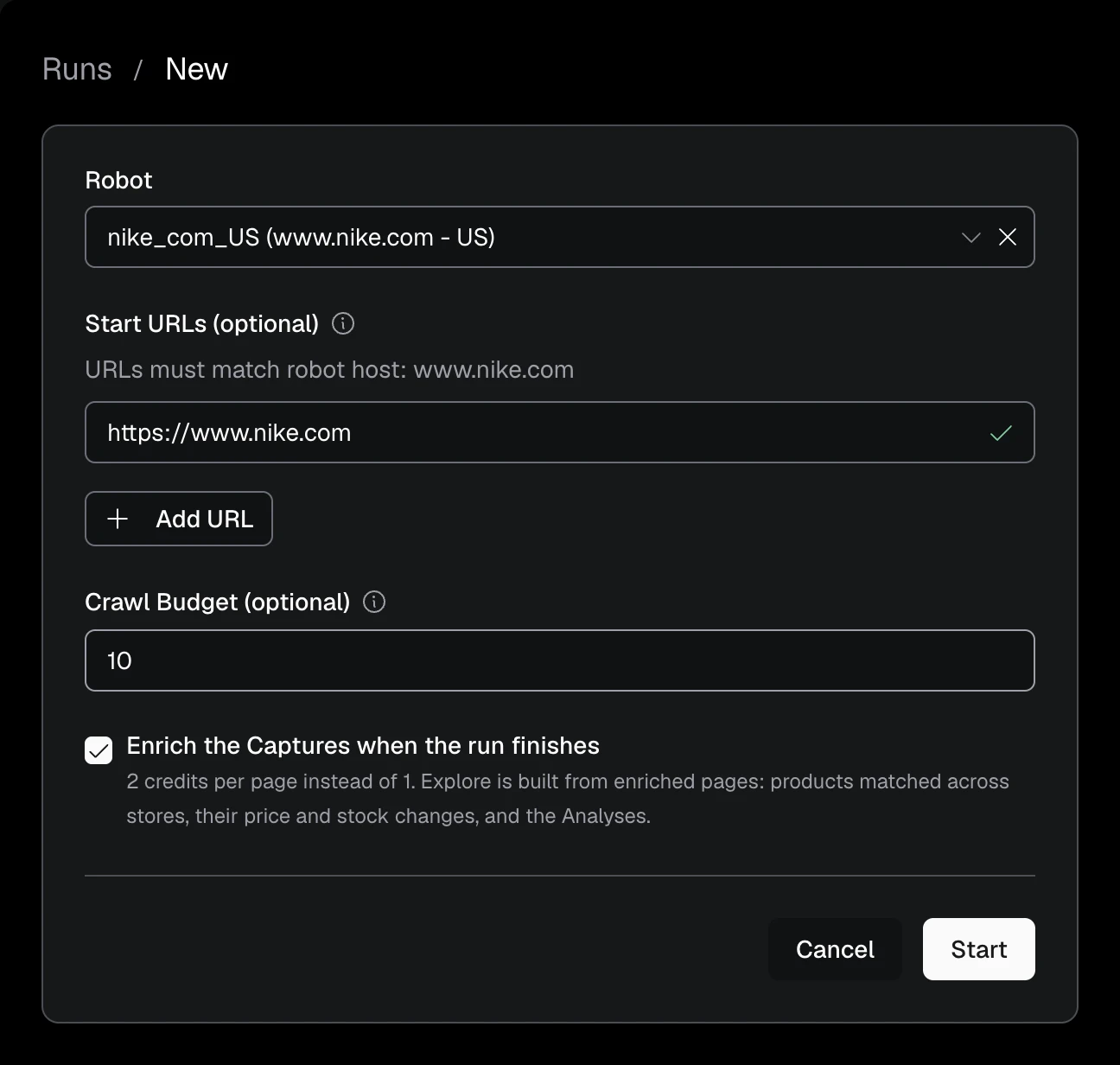This screenshot has height=1065, width=1120.
Task: Focus the Crawl Budget field showing 10
Action: click(560, 660)
